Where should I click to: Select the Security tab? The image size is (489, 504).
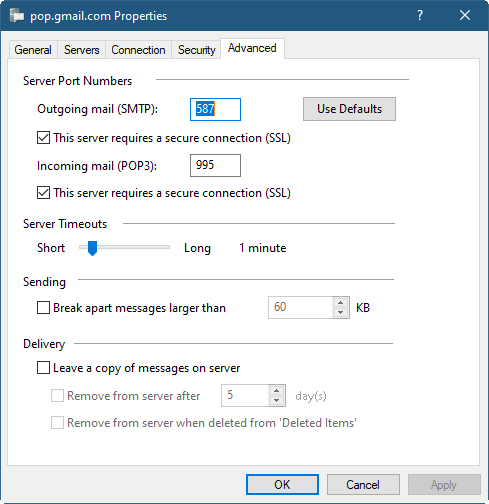pos(196,50)
